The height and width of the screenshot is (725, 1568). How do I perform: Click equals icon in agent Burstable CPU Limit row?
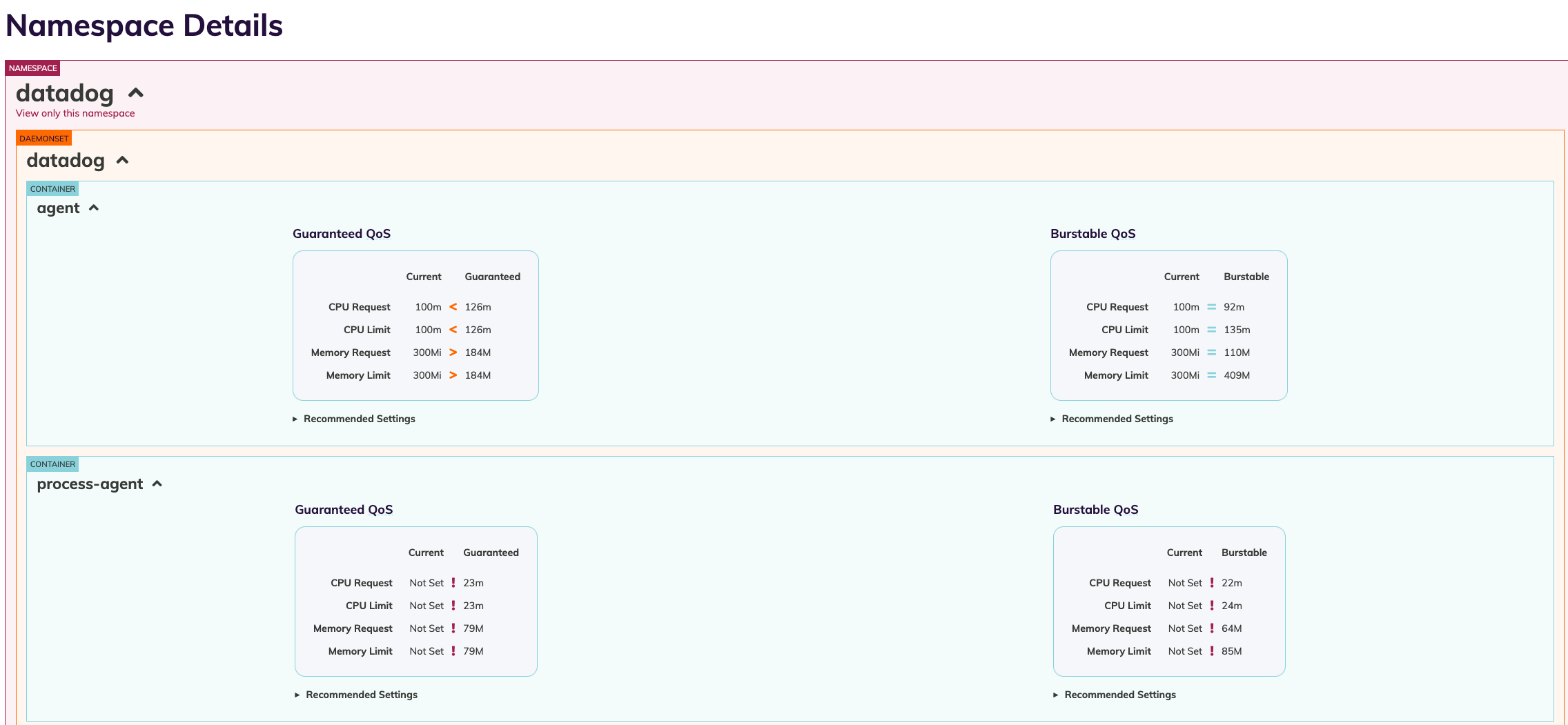[x=1211, y=330]
